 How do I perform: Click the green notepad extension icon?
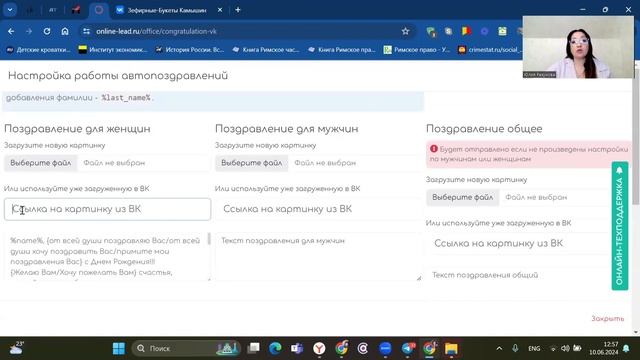pos(502,31)
